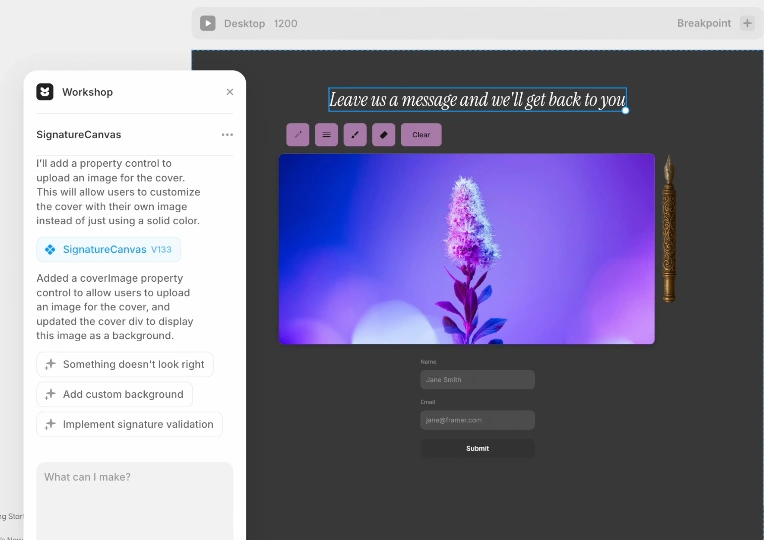Screen dimensions: 764x540
Task: Click the SignatureCanvas panel title
Action: tap(78, 135)
